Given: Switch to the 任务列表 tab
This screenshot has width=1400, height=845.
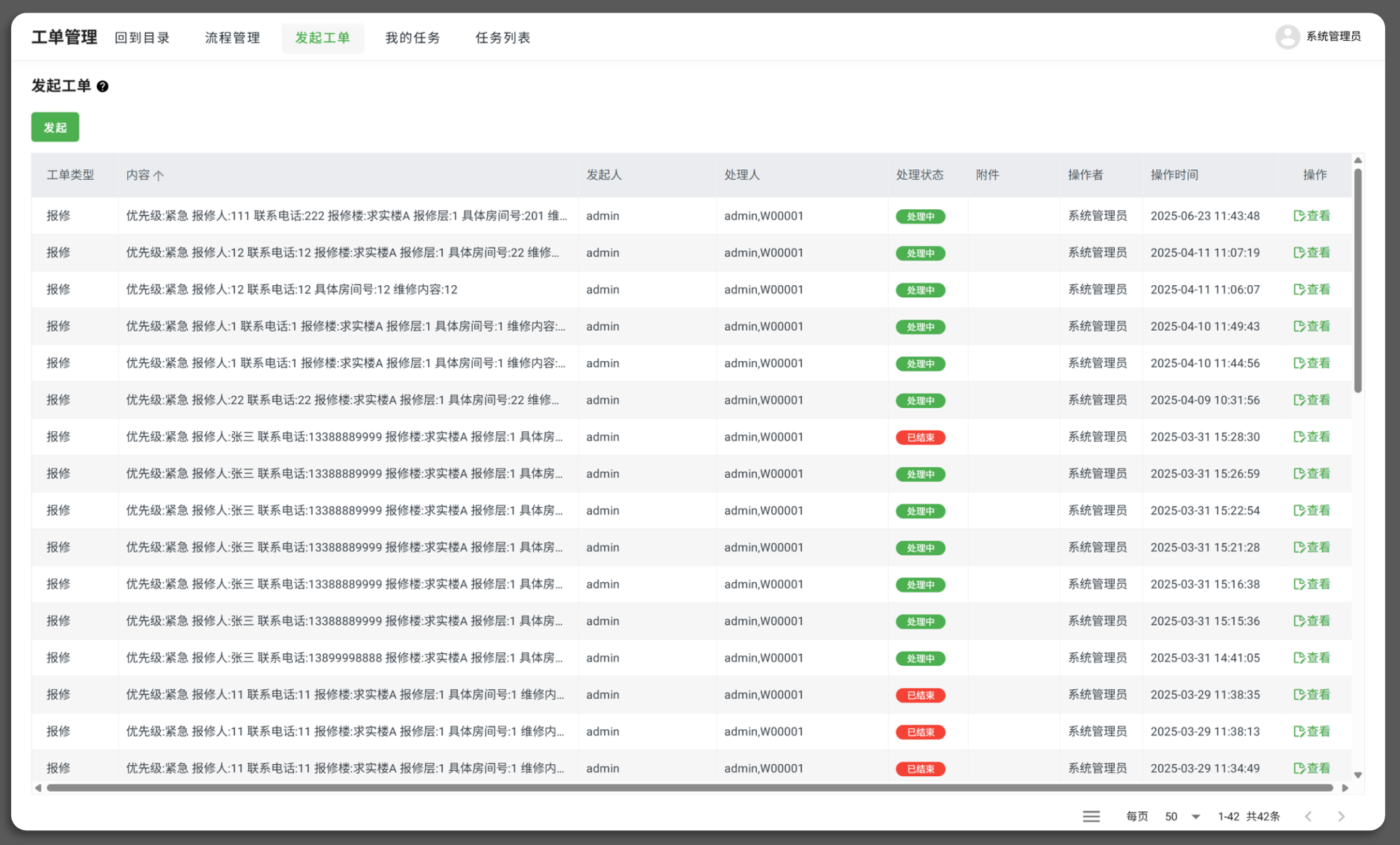Looking at the screenshot, I should click(x=503, y=37).
